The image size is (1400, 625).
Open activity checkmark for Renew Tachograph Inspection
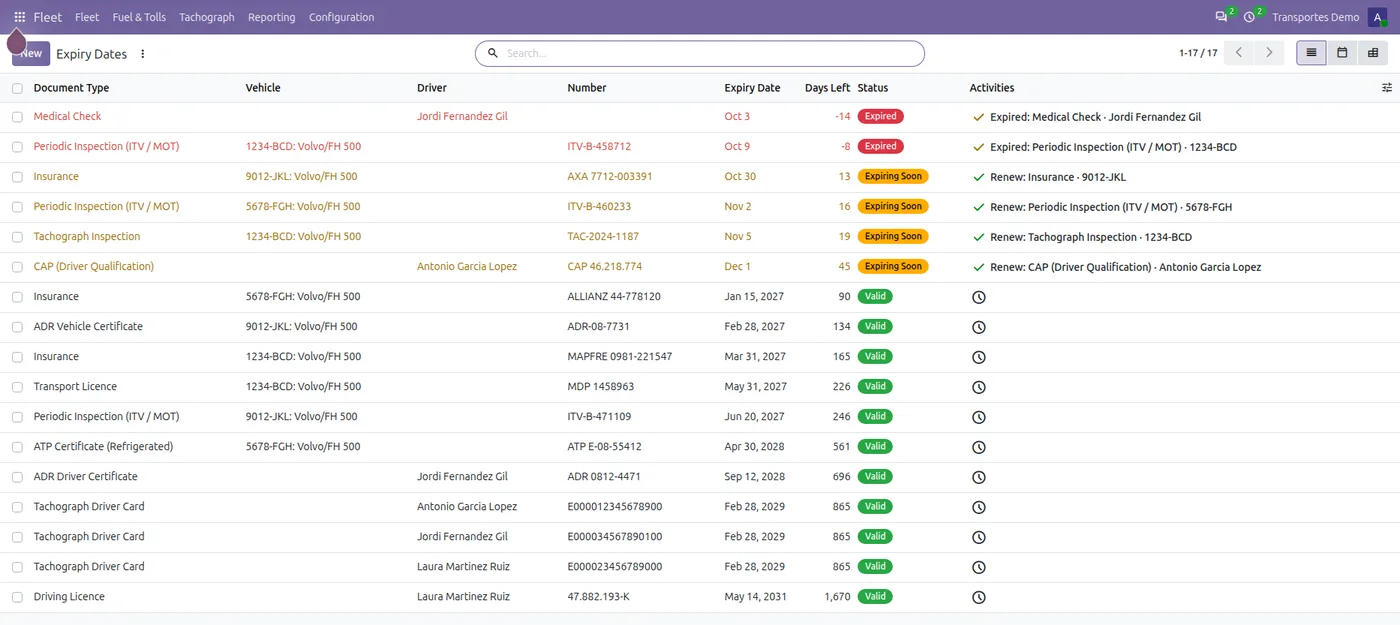tap(978, 237)
